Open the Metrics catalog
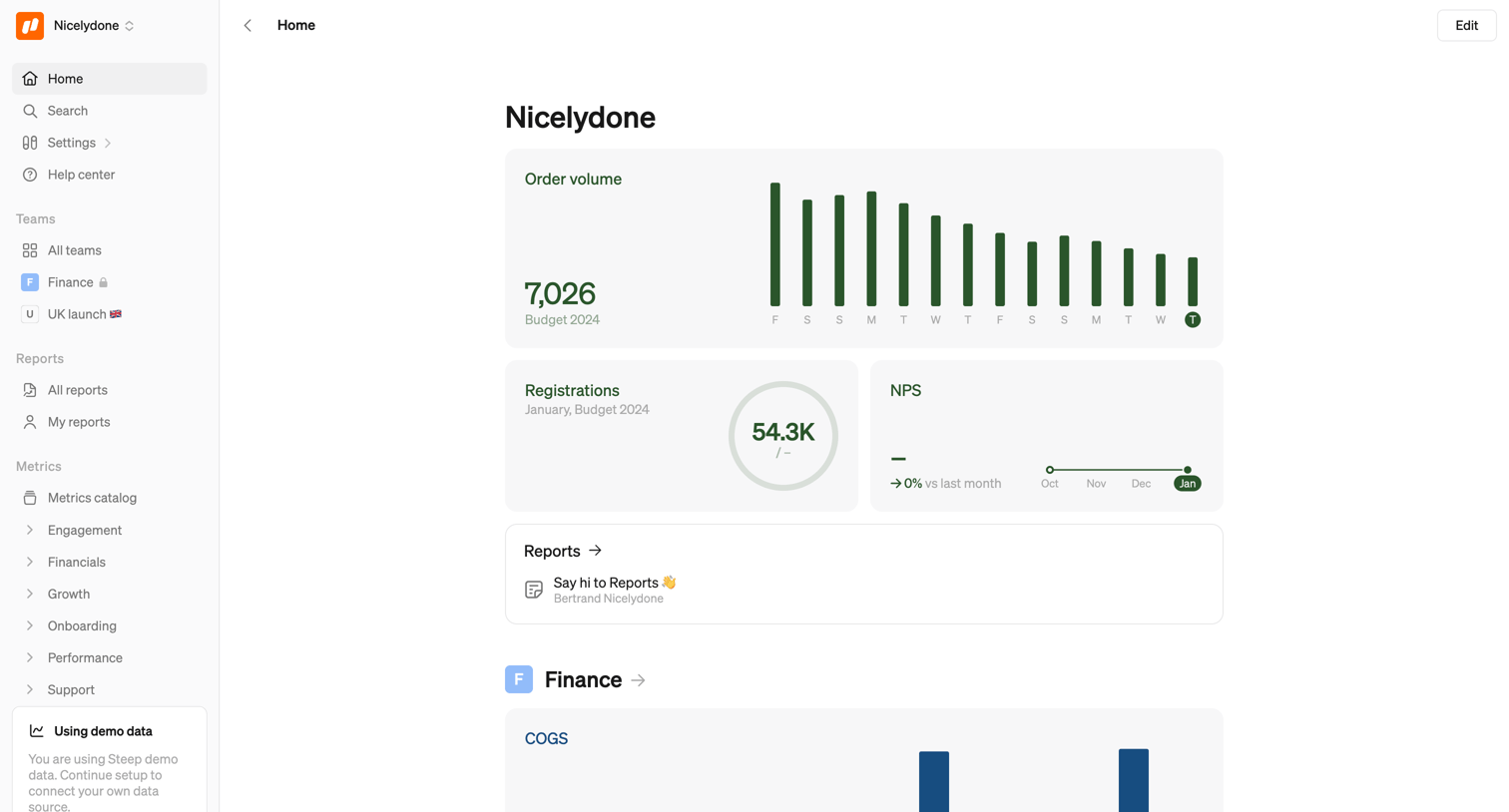 (109, 498)
